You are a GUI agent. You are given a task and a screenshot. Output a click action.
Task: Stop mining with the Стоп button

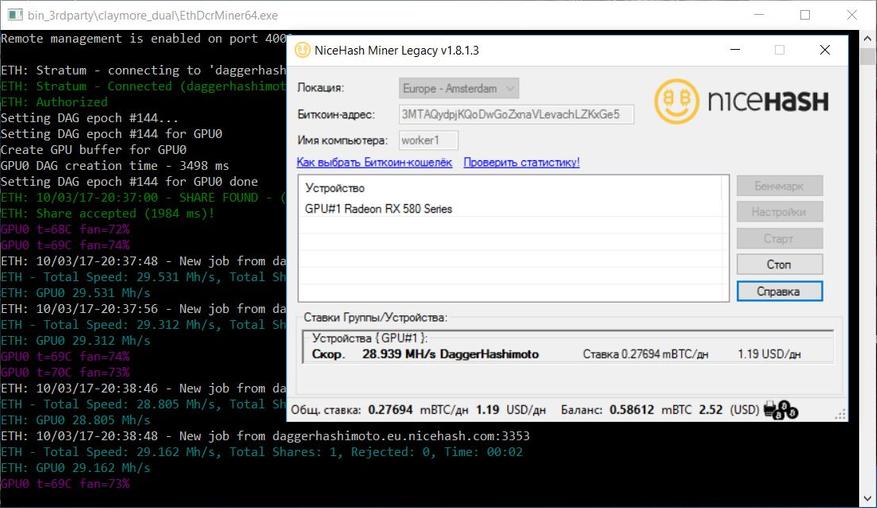point(779,264)
